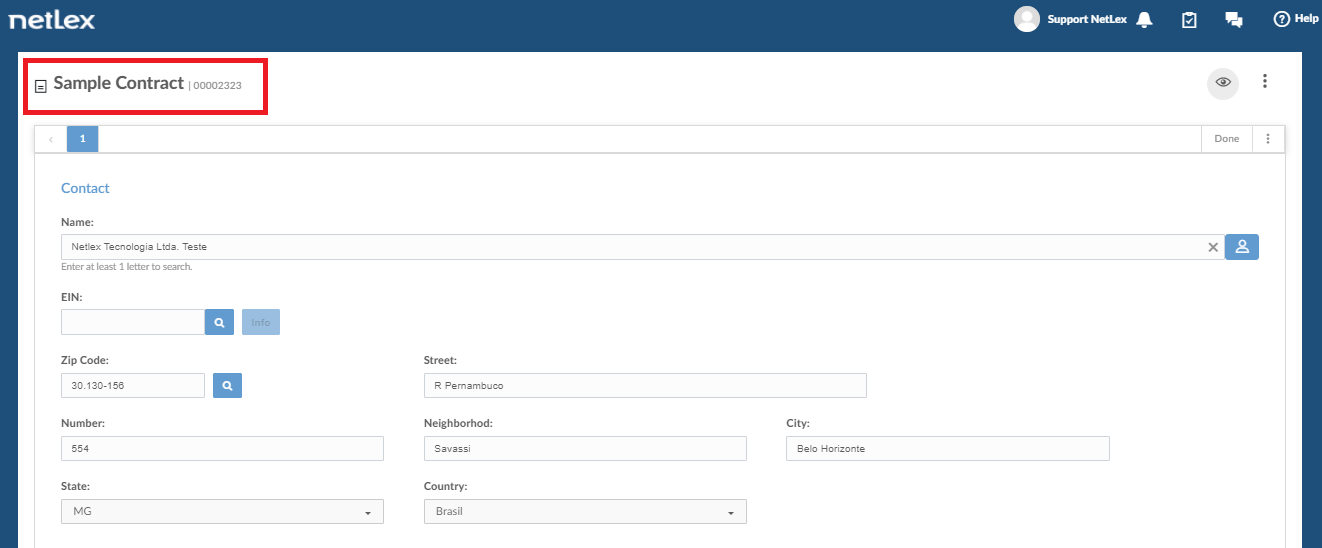
Task: Open three-dot menu beside Done
Action: [x=1268, y=139]
